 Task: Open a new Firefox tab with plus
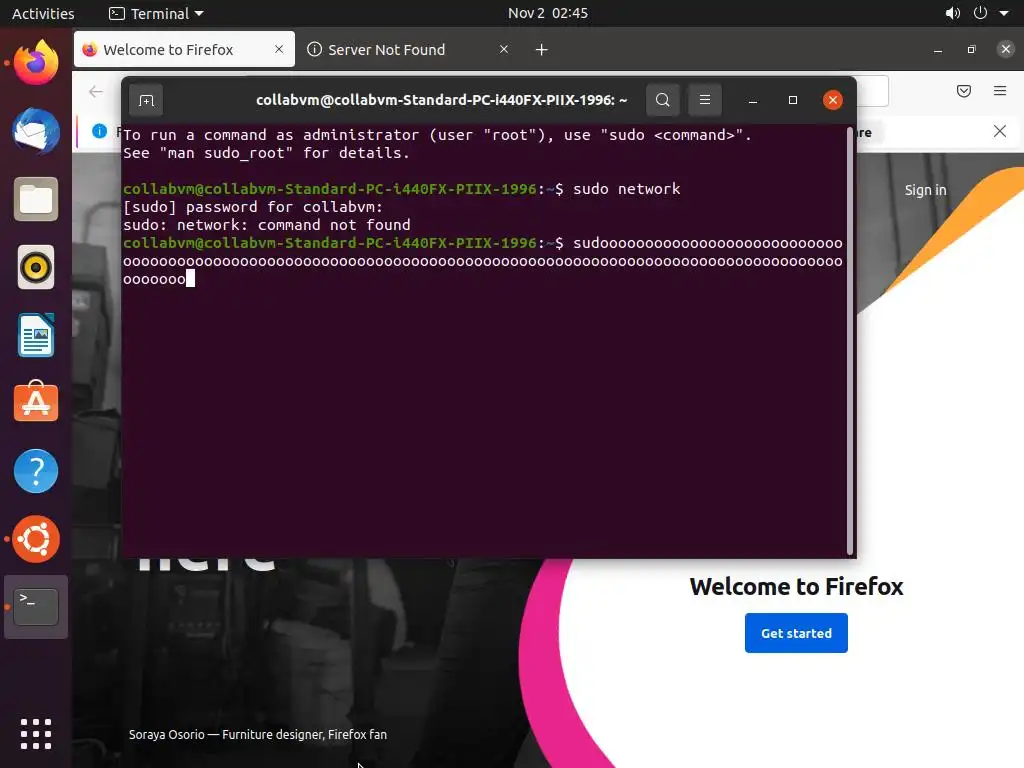[541, 50]
